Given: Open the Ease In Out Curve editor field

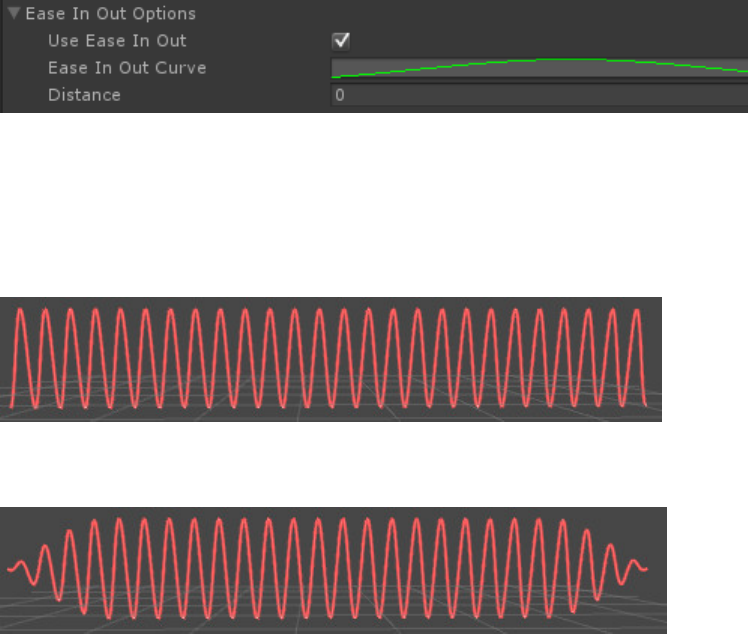Looking at the screenshot, I should click(x=540, y=68).
